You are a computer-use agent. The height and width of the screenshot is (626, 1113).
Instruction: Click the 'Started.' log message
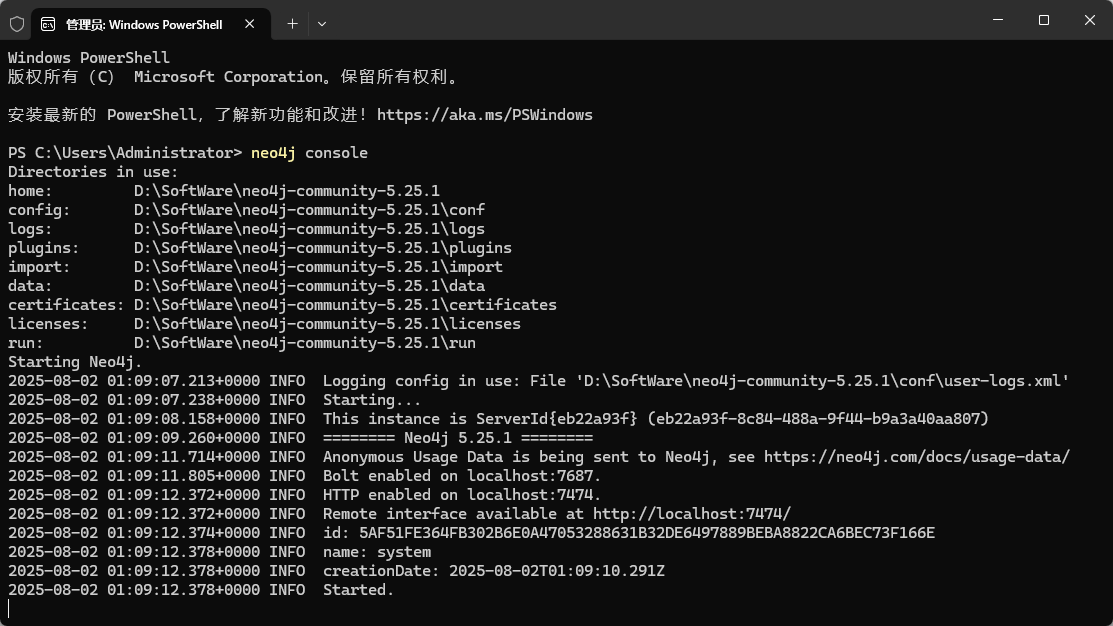tap(358, 590)
